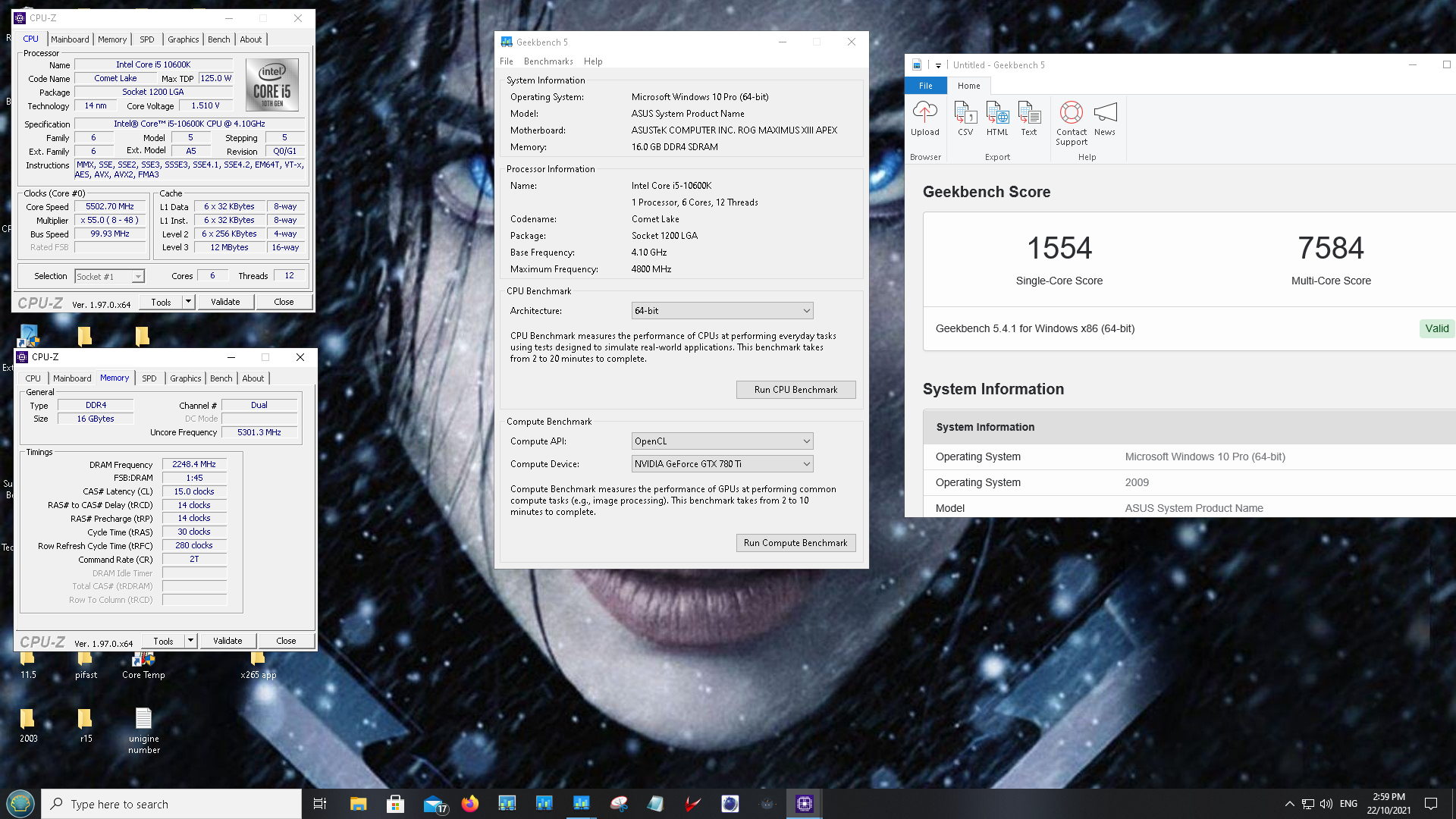The height and width of the screenshot is (819, 1456).
Task: Click the ENG language indicator
Action: pyautogui.click(x=1348, y=804)
